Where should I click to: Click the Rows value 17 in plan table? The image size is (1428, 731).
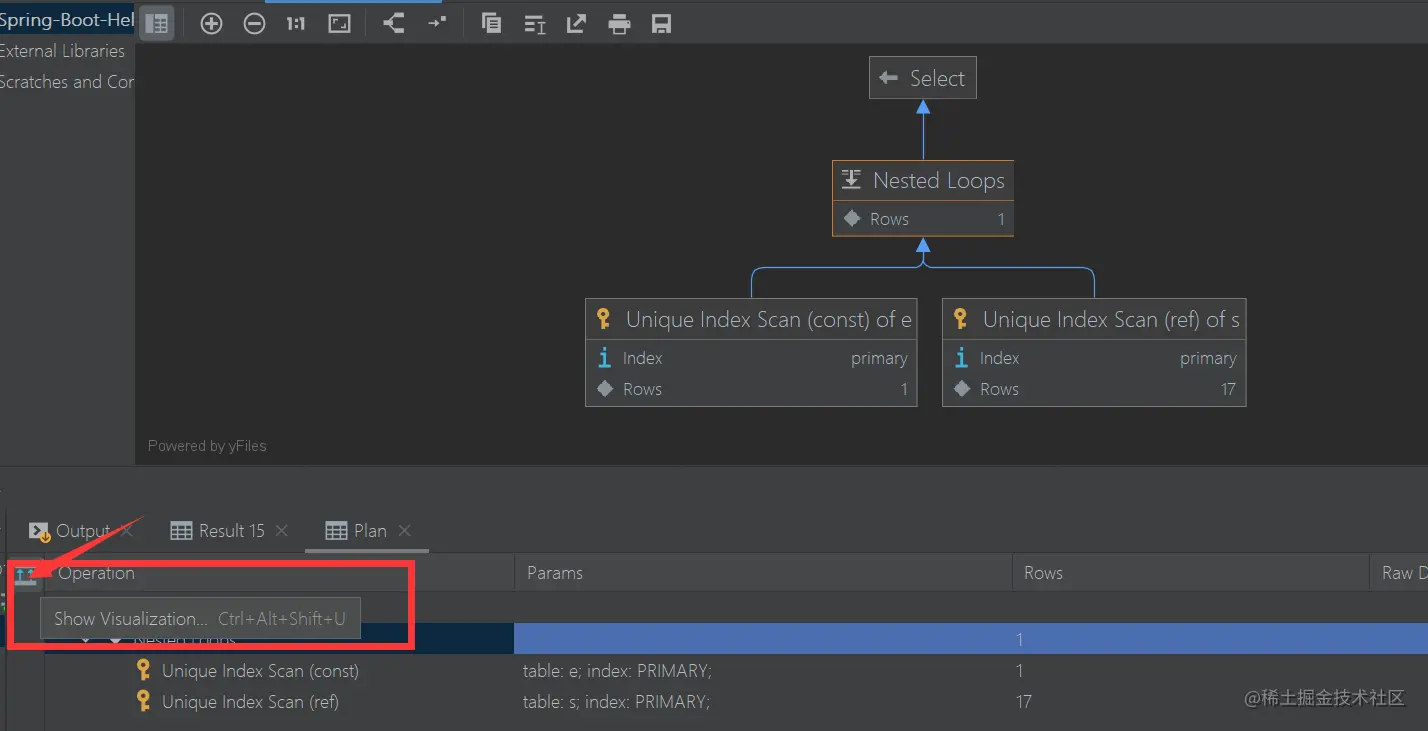(x=1024, y=702)
